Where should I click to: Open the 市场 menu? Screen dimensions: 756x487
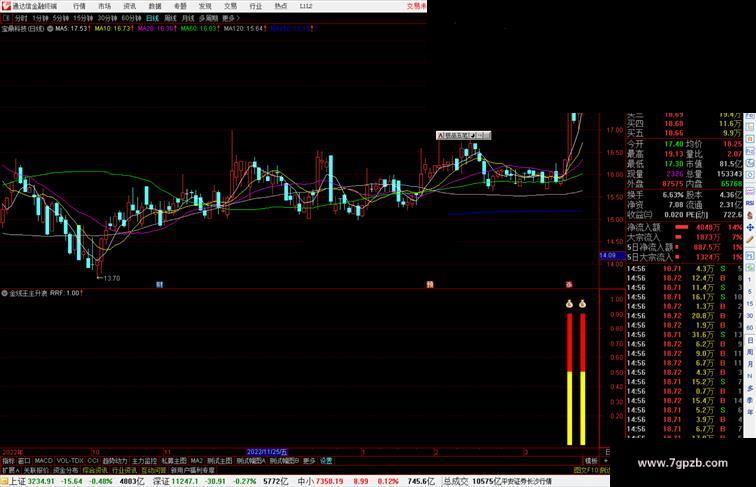click(104, 6)
